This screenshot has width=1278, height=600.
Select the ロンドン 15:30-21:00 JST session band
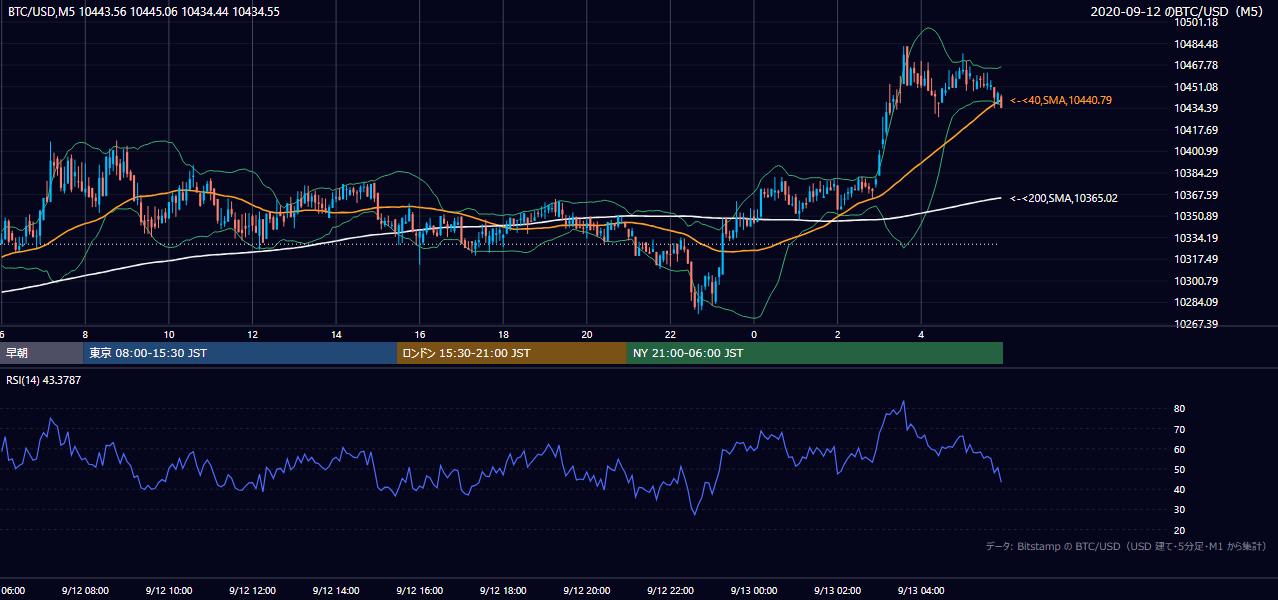(512, 353)
